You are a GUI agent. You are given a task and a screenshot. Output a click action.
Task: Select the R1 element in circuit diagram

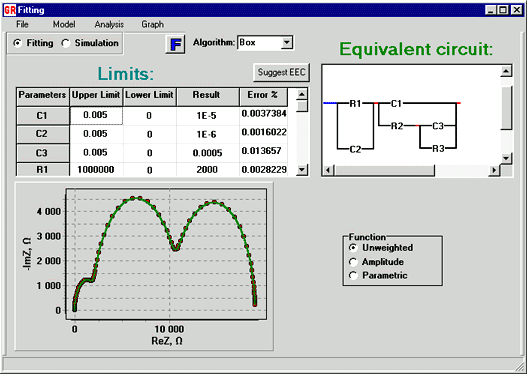click(355, 103)
